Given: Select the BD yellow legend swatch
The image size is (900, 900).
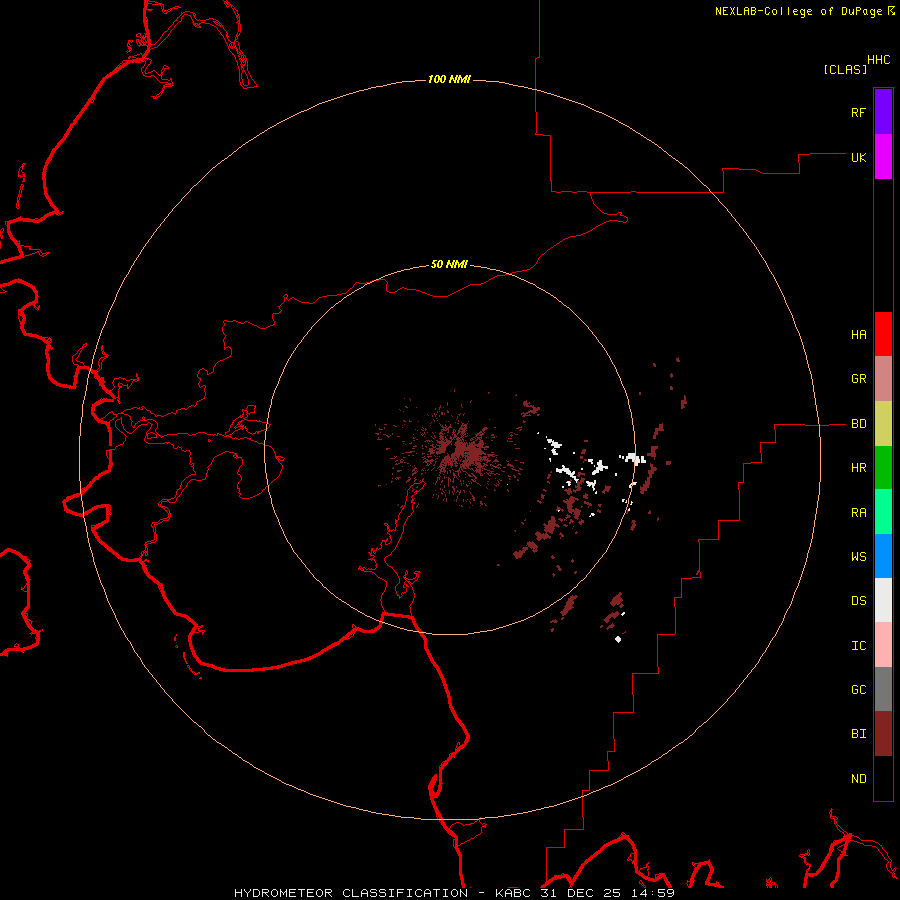Looking at the screenshot, I should click(883, 424).
